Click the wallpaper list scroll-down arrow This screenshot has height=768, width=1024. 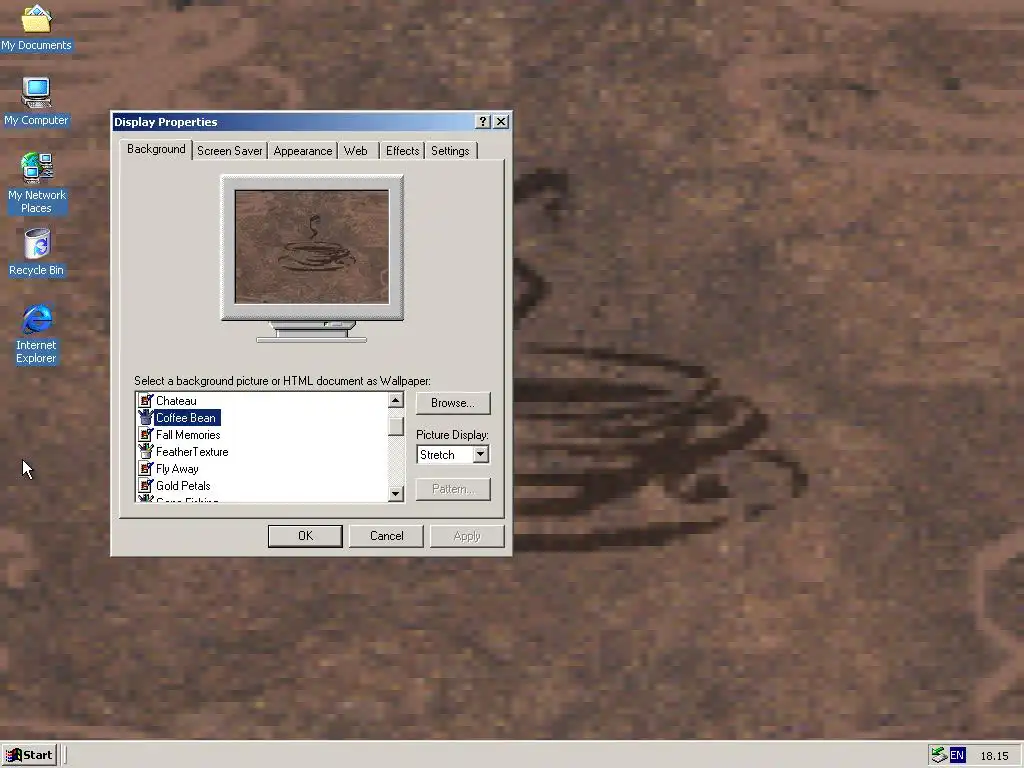click(396, 494)
